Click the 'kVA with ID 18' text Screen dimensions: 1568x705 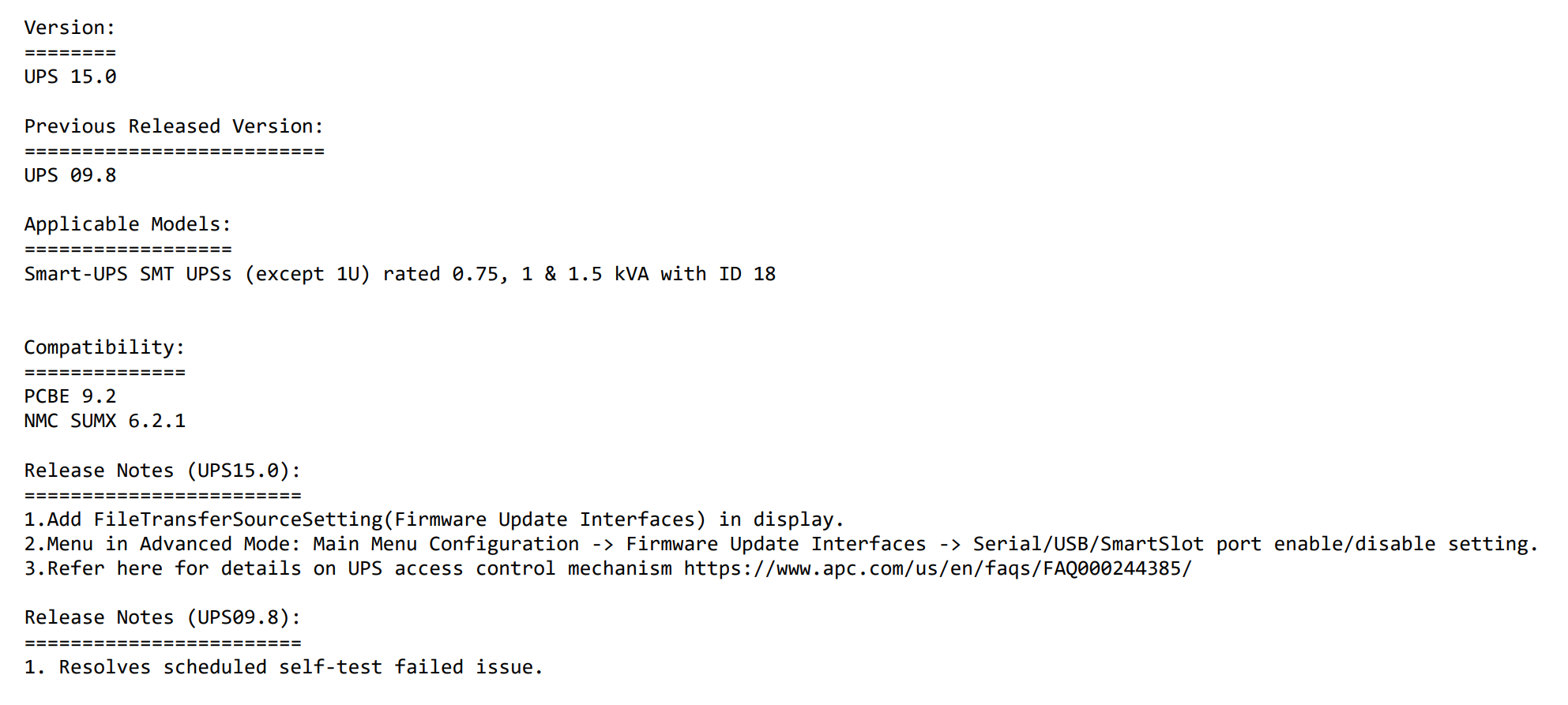click(x=695, y=275)
